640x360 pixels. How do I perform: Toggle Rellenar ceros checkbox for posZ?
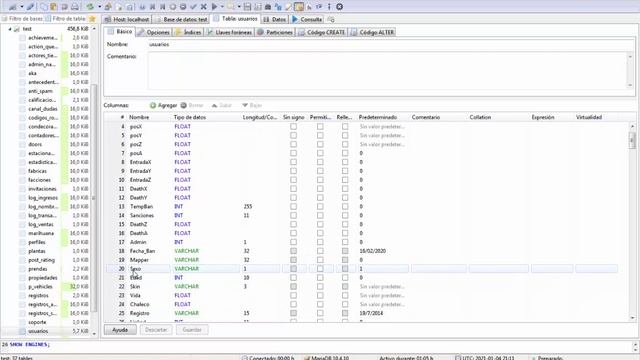click(x=345, y=144)
